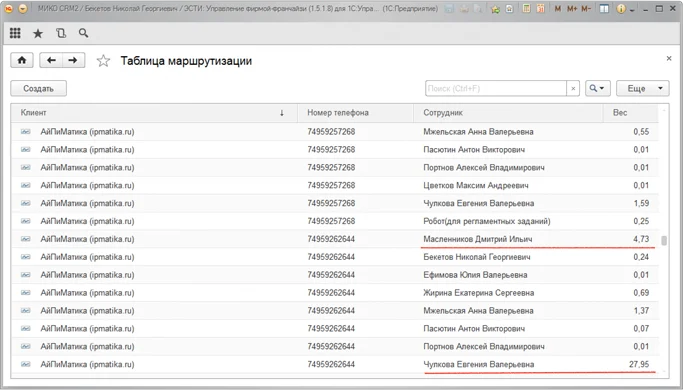
Task: Open the sections grid menu icon
Action: coord(15,33)
